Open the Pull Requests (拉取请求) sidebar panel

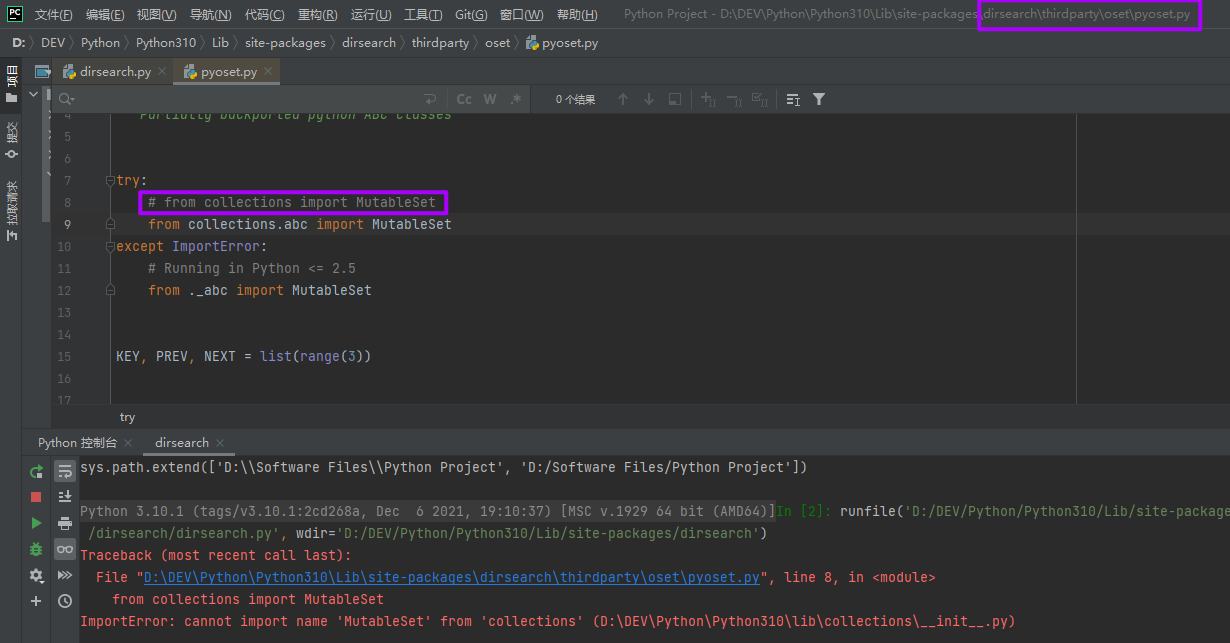click(x=12, y=211)
